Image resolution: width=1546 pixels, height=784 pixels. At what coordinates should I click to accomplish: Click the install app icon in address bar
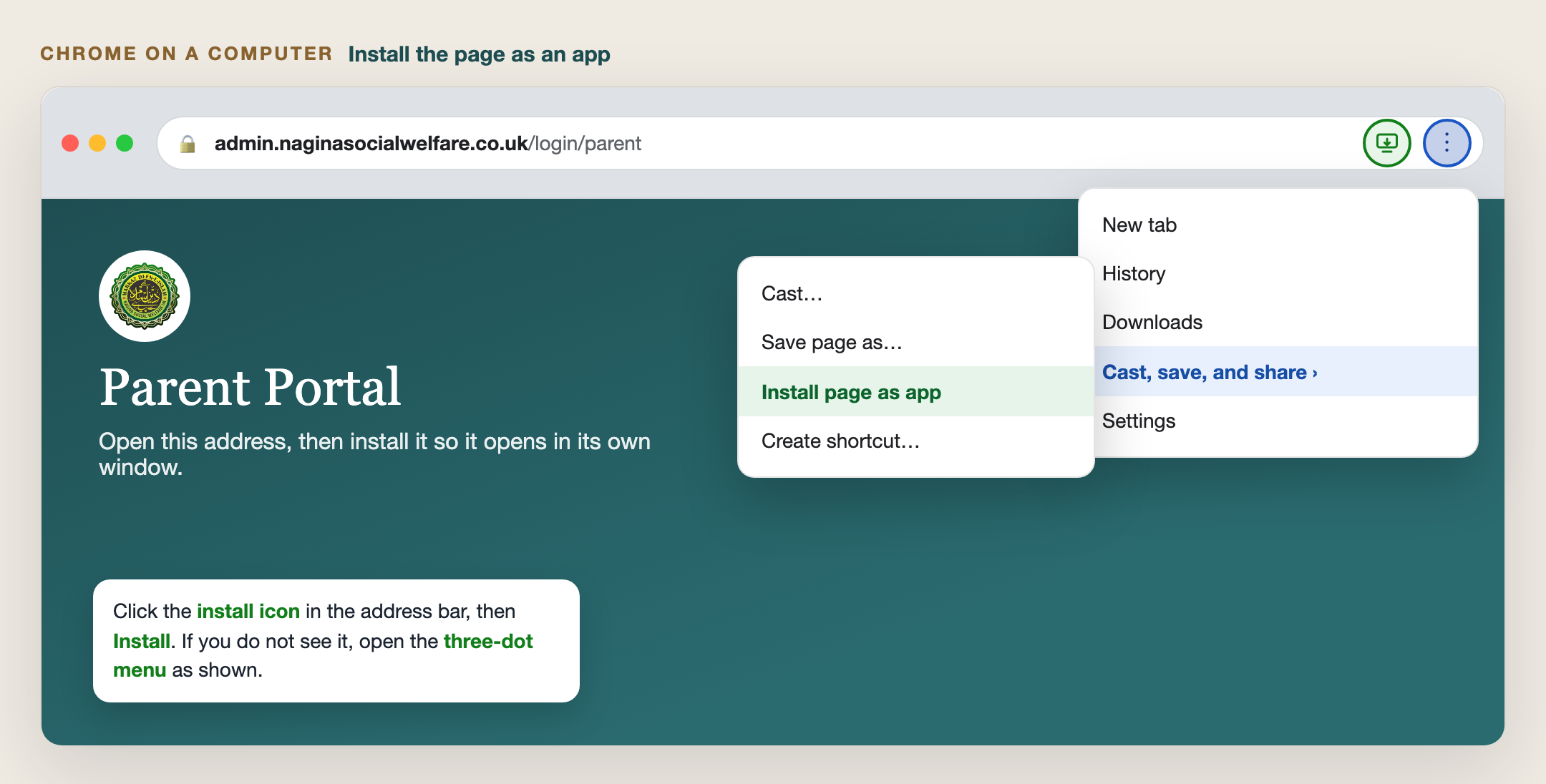(1386, 143)
